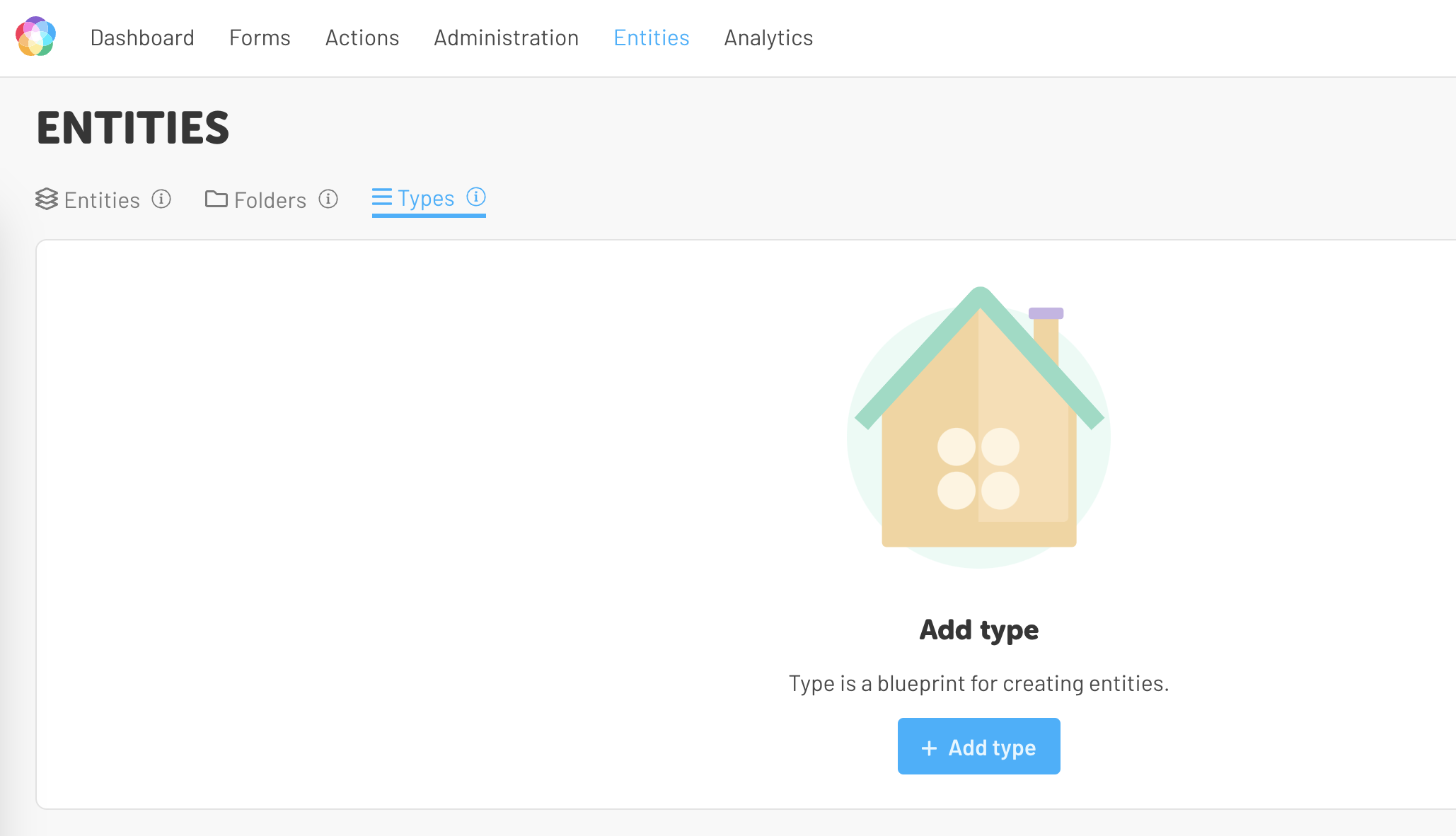Go to the Forms section
Image resolution: width=1456 pixels, height=836 pixels.
pos(260,38)
